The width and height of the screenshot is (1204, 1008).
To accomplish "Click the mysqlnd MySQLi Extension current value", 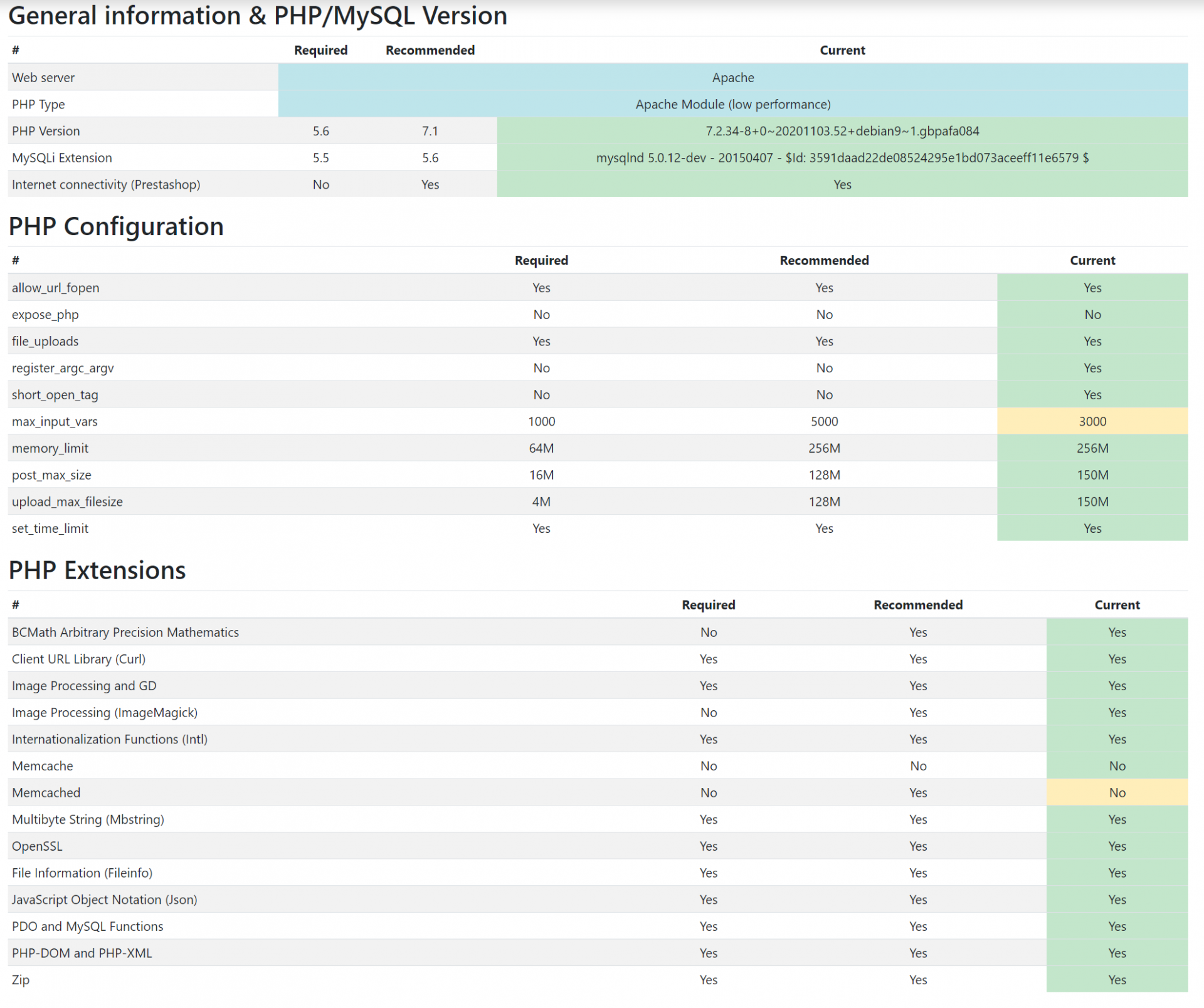I will point(842,158).
